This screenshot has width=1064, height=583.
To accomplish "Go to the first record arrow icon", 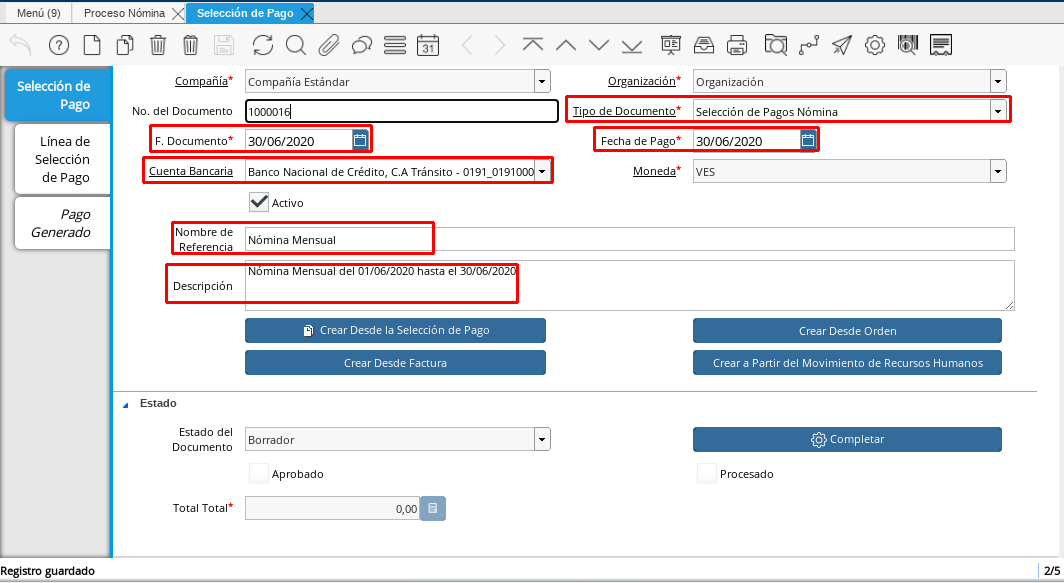I will coord(533,45).
